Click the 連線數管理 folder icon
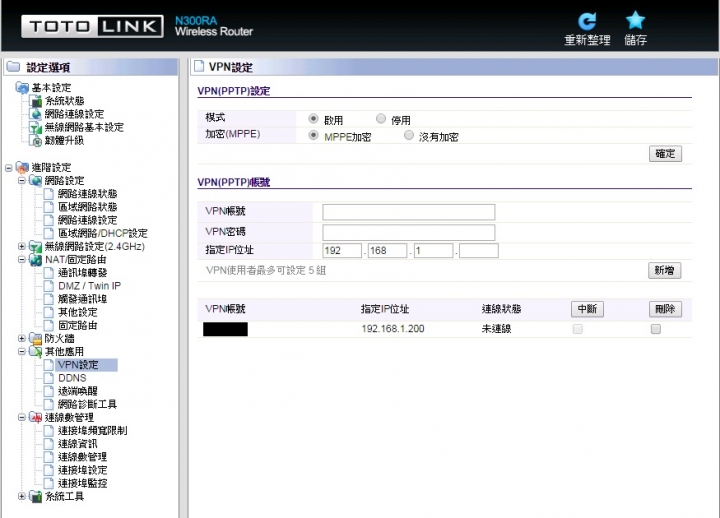The image size is (720, 518). 36,417
